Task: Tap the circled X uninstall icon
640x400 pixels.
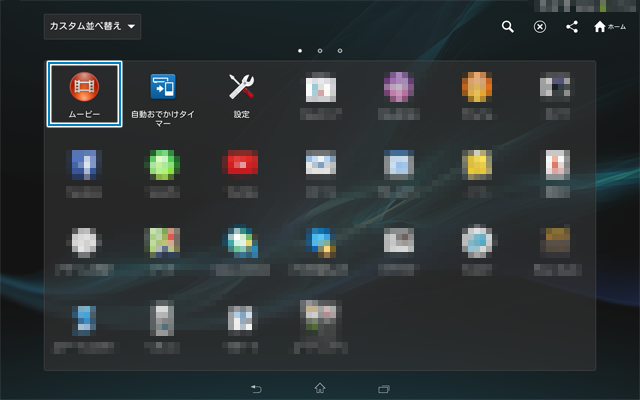Action: (x=540, y=27)
